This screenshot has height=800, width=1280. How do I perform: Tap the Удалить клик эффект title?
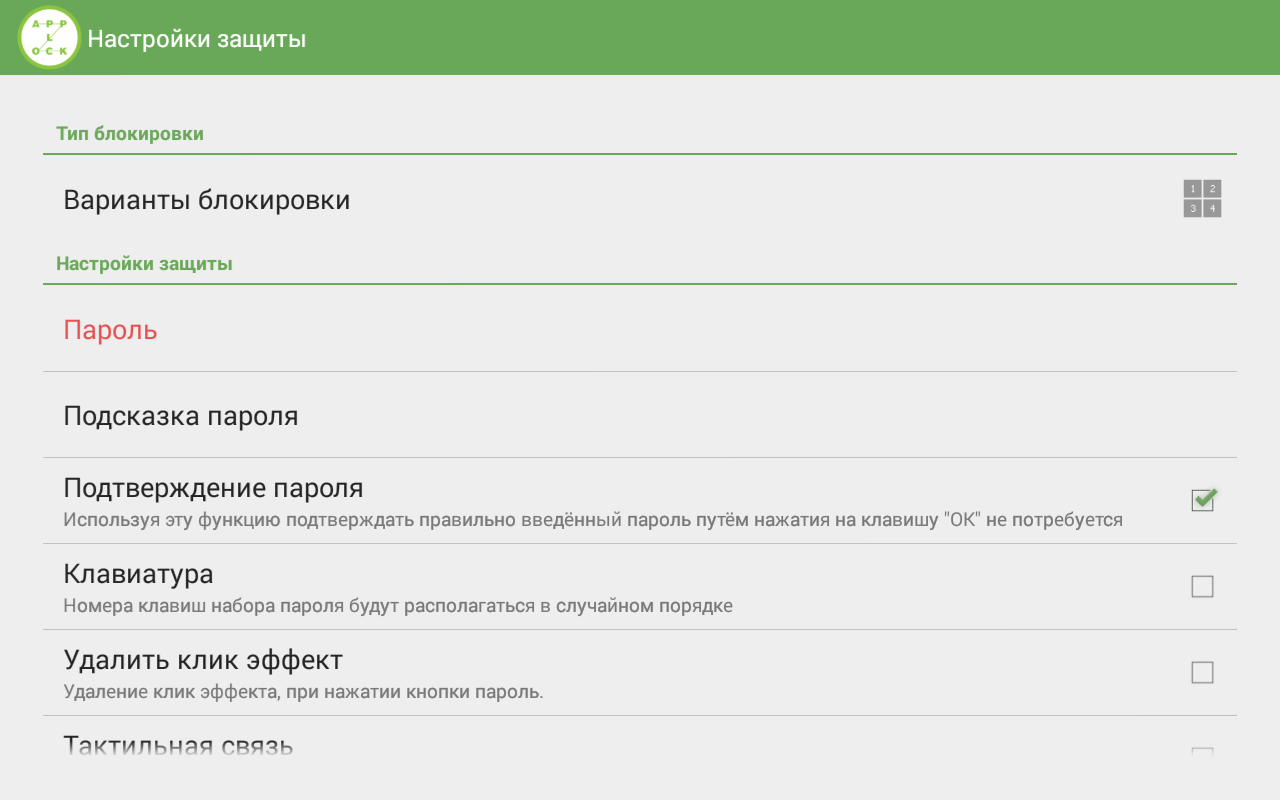point(203,660)
